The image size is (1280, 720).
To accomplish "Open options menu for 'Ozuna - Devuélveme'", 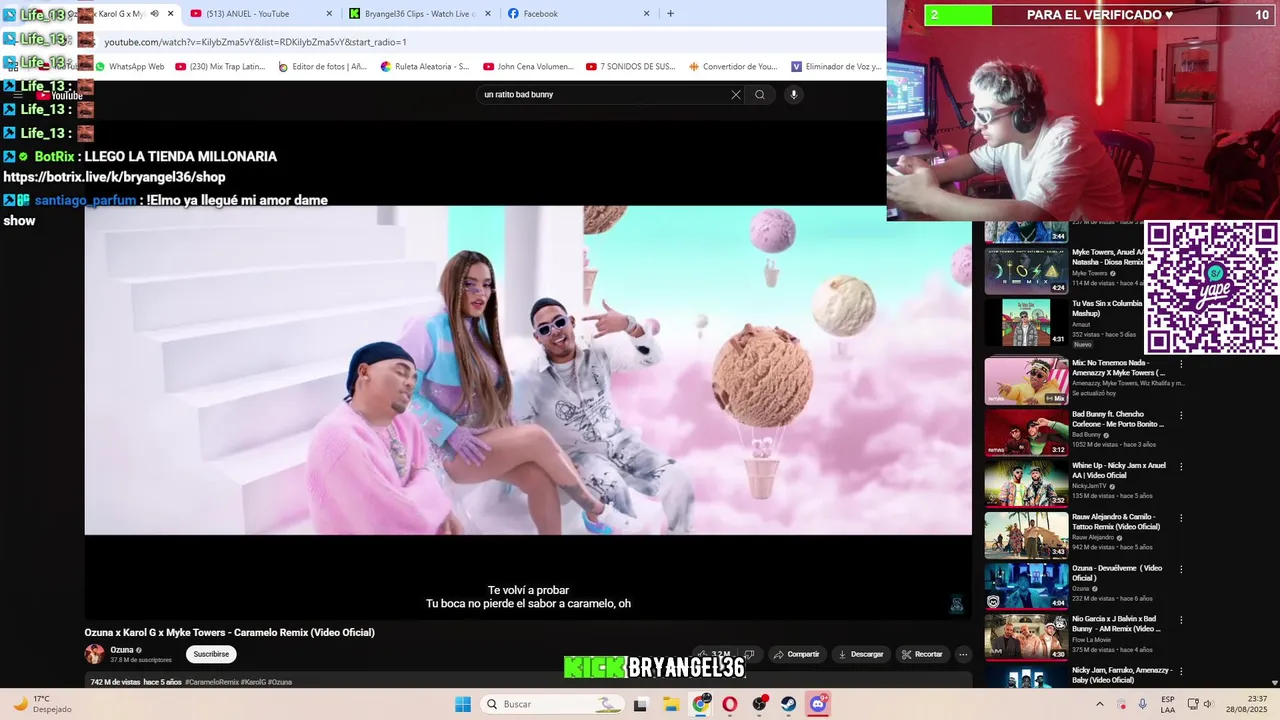I will point(1181,569).
